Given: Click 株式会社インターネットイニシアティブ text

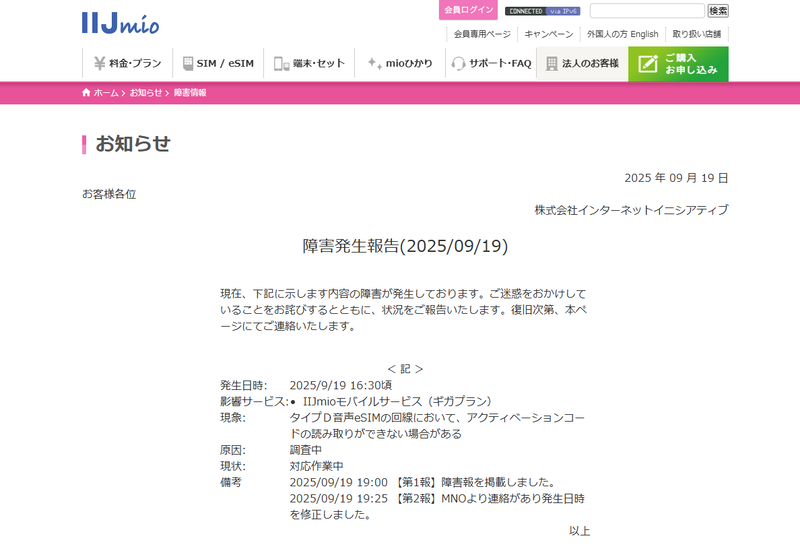Looking at the screenshot, I should click(x=631, y=210).
